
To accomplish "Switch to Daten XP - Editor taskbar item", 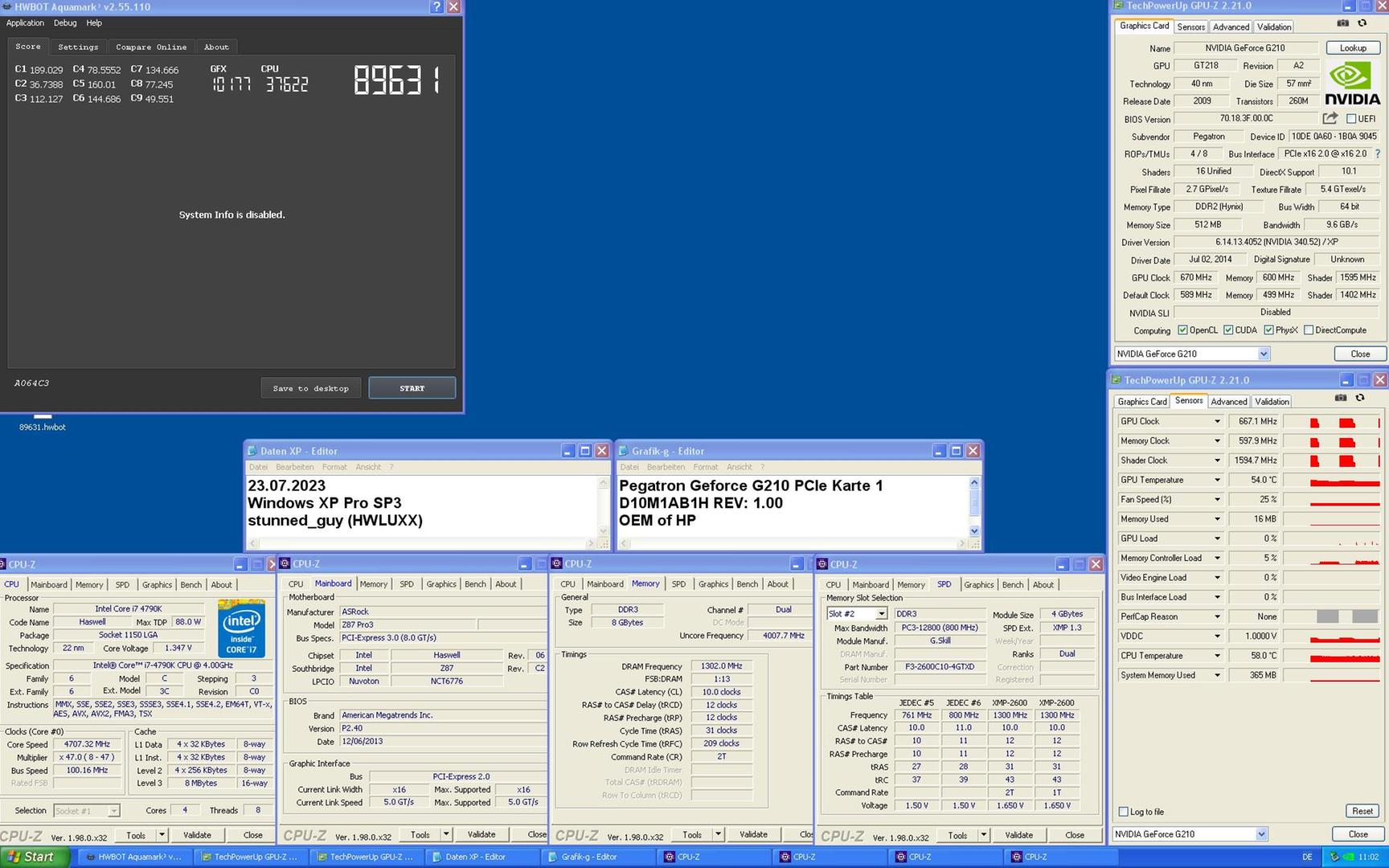I will click(481, 857).
